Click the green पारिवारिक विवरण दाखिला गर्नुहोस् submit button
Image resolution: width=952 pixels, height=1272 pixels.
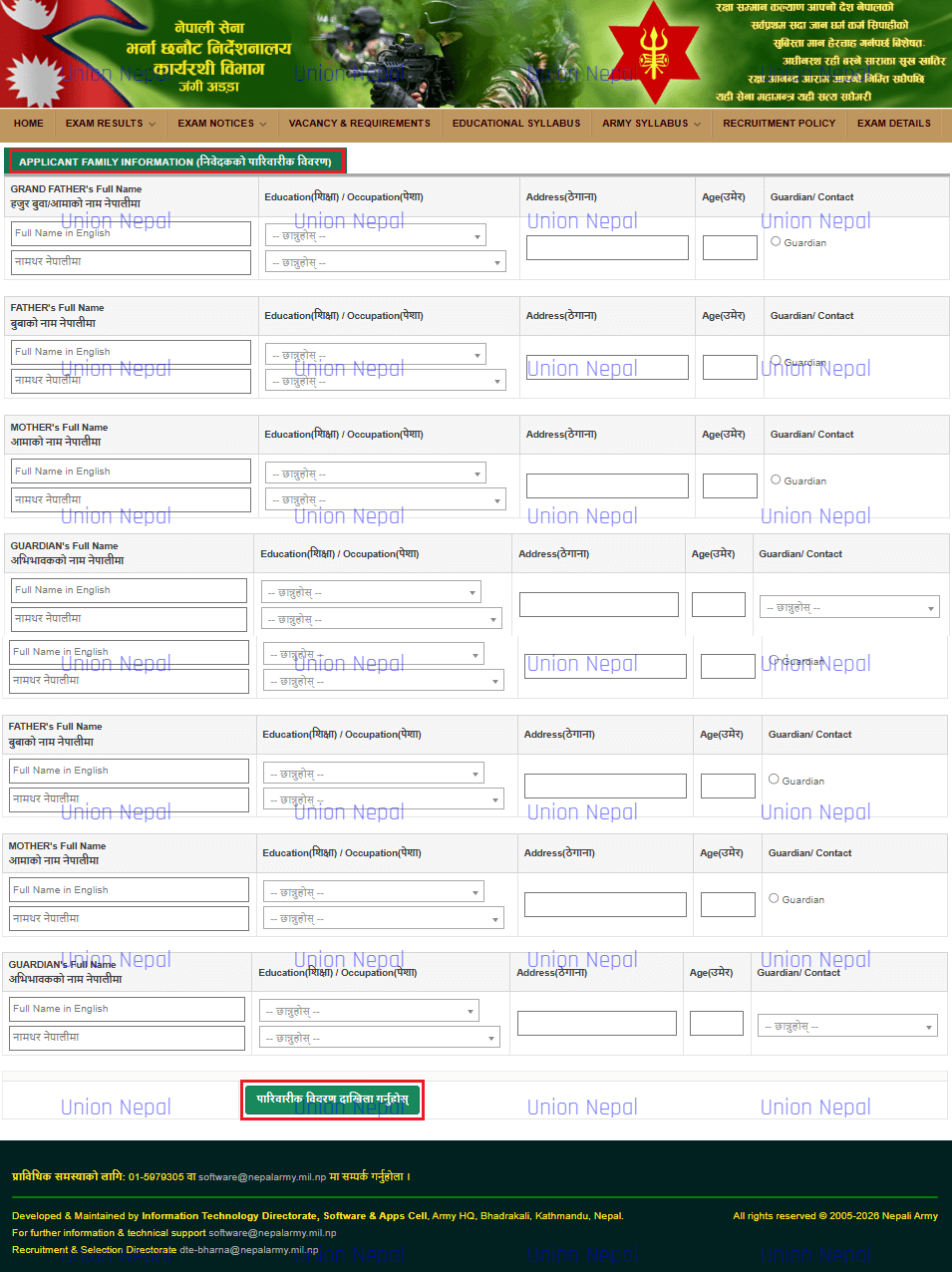click(333, 1099)
